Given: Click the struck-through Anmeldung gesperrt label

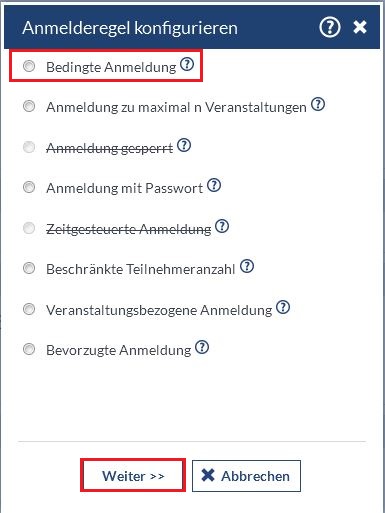Looking at the screenshot, I should click(x=110, y=148).
